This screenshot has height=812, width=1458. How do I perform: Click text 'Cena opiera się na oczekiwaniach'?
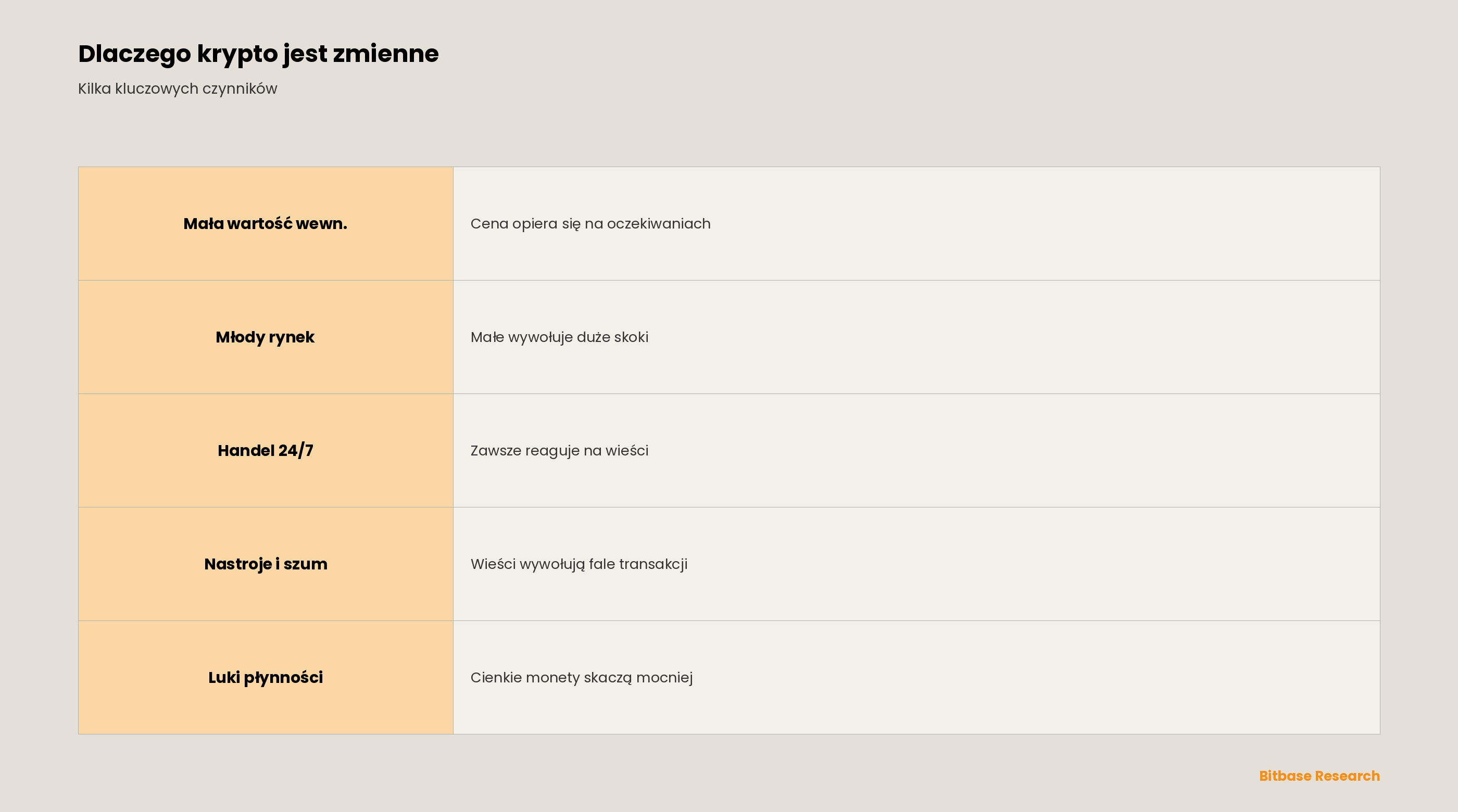[x=590, y=224]
